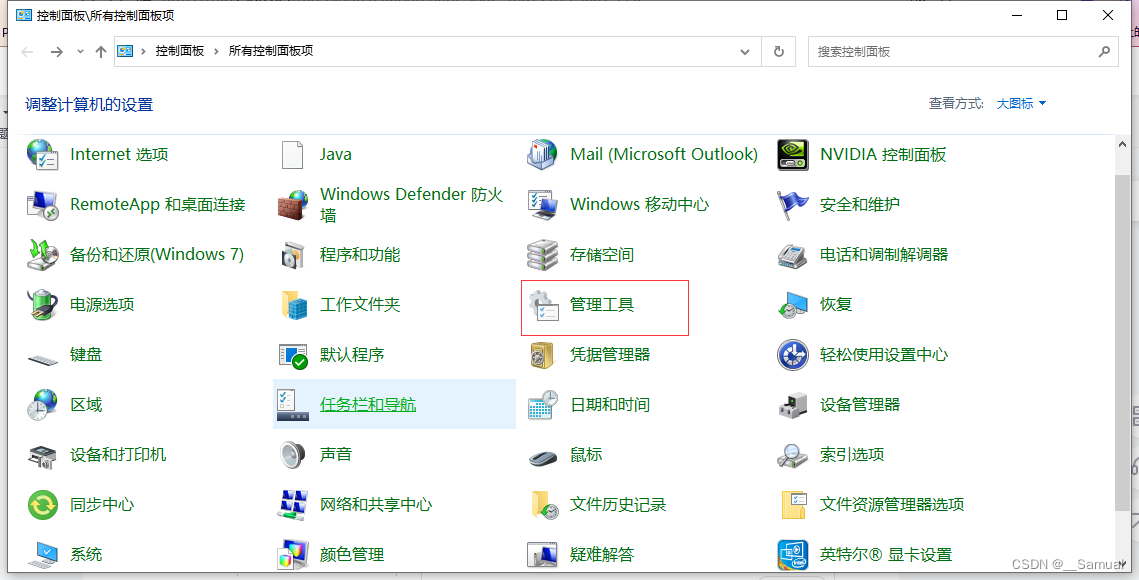Click the 设备和打印机 icon

pos(43,455)
